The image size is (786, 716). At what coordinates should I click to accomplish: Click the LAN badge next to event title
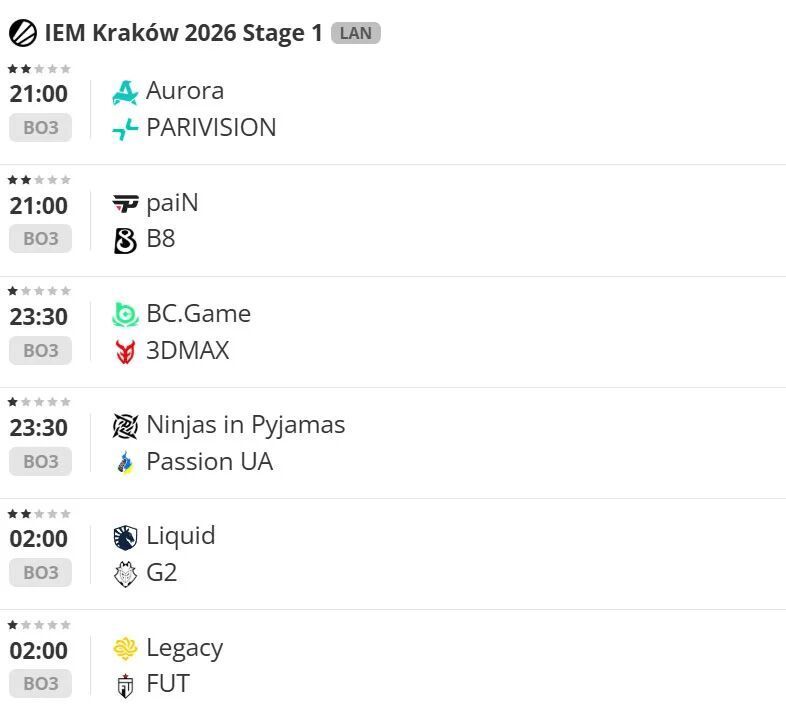tap(355, 33)
